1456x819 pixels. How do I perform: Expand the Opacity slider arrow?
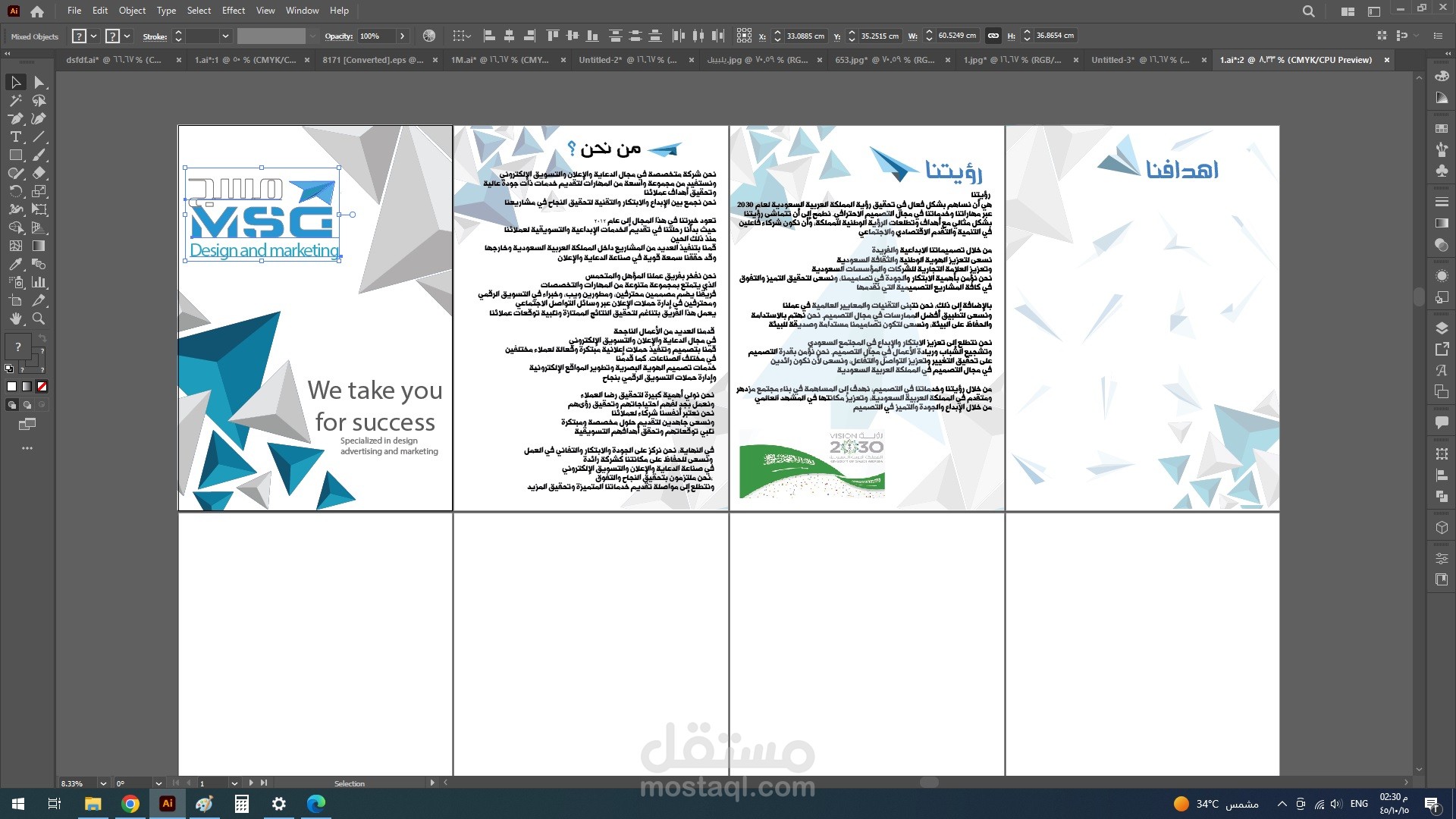(402, 36)
